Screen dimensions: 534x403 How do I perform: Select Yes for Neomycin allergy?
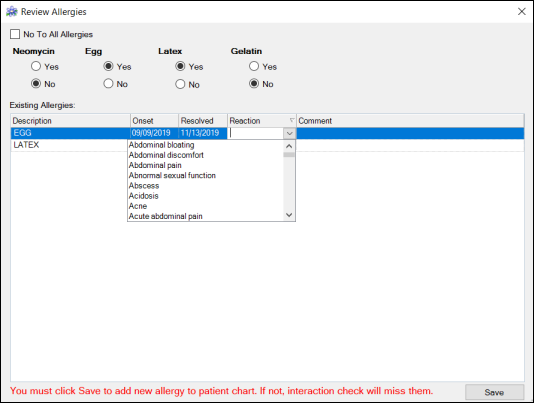pos(36,66)
